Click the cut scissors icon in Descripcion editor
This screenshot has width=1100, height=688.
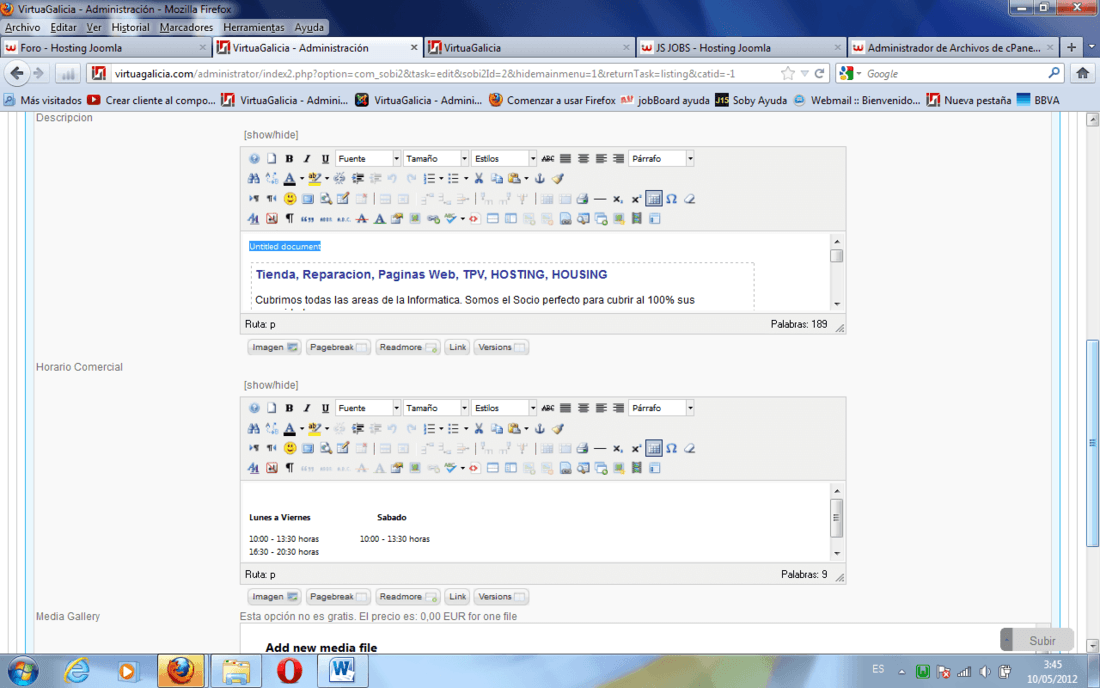click(x=478, y=179)
